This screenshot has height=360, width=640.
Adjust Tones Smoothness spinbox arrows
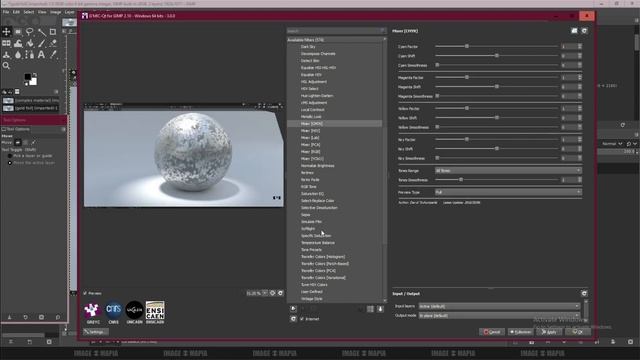580,180
